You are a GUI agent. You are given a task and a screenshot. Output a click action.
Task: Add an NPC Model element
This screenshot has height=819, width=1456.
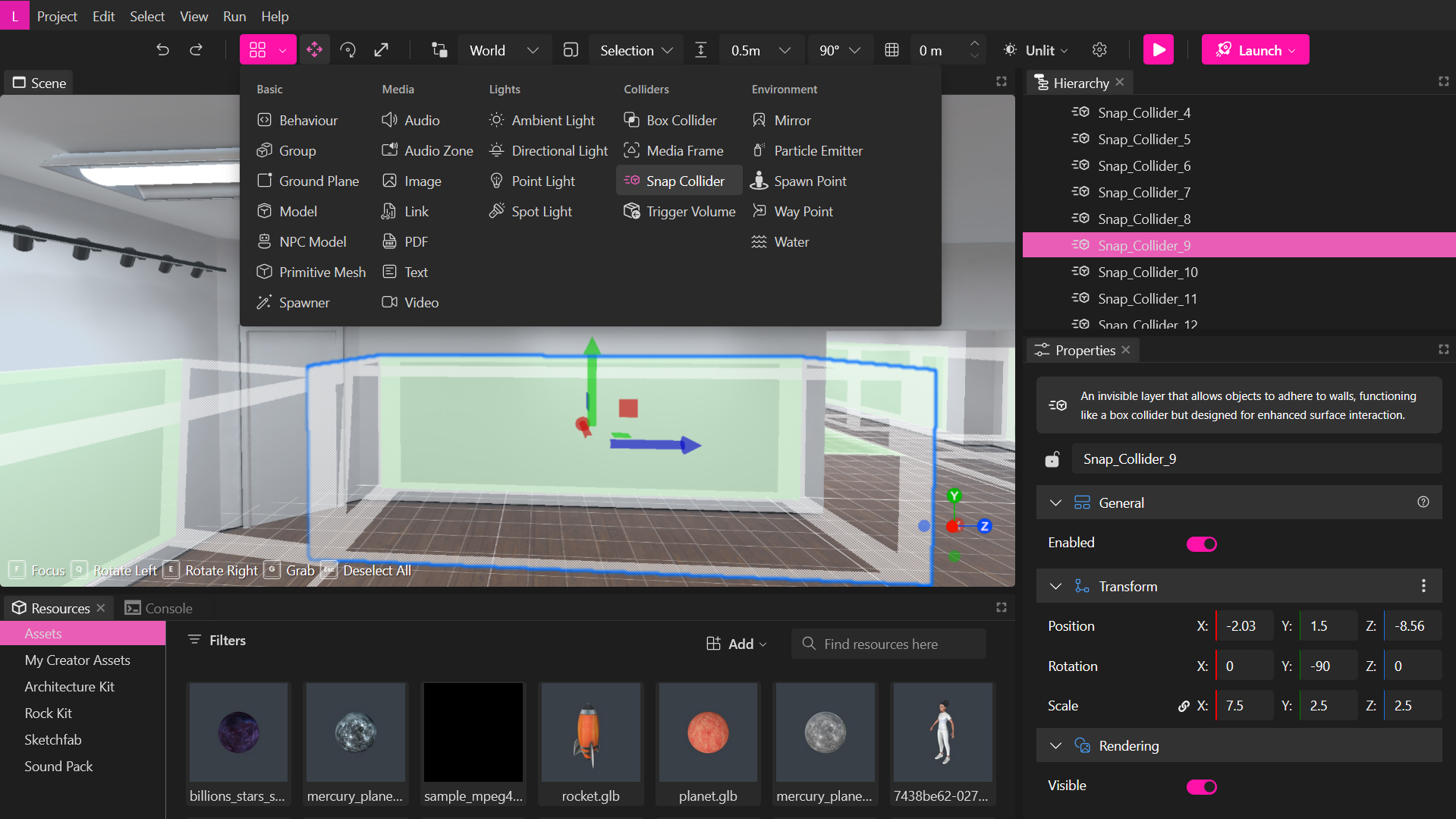[x=302, y=241]
